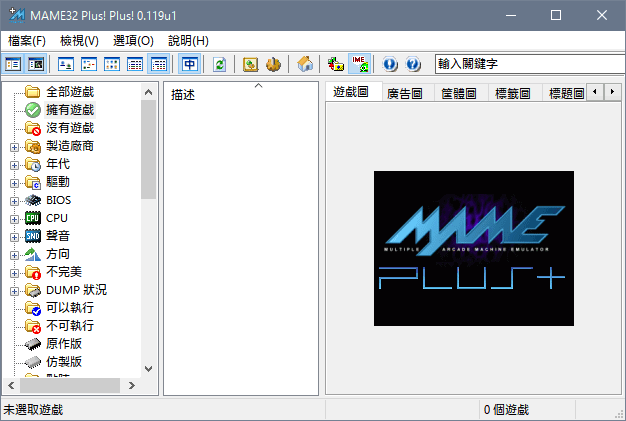The image size is (626, 421).
Task: Click the IME toolbar icon
Action: coord(360,64)
